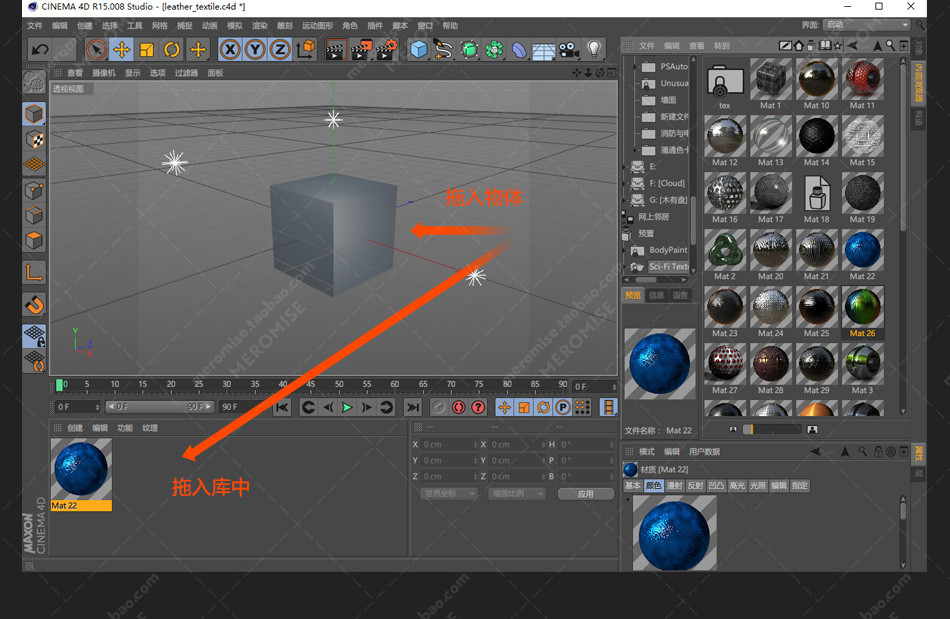This screenshot has height=619, width=950.
Task: Open 用户数据 in attribute manager
Action: [x=704, y=451]
